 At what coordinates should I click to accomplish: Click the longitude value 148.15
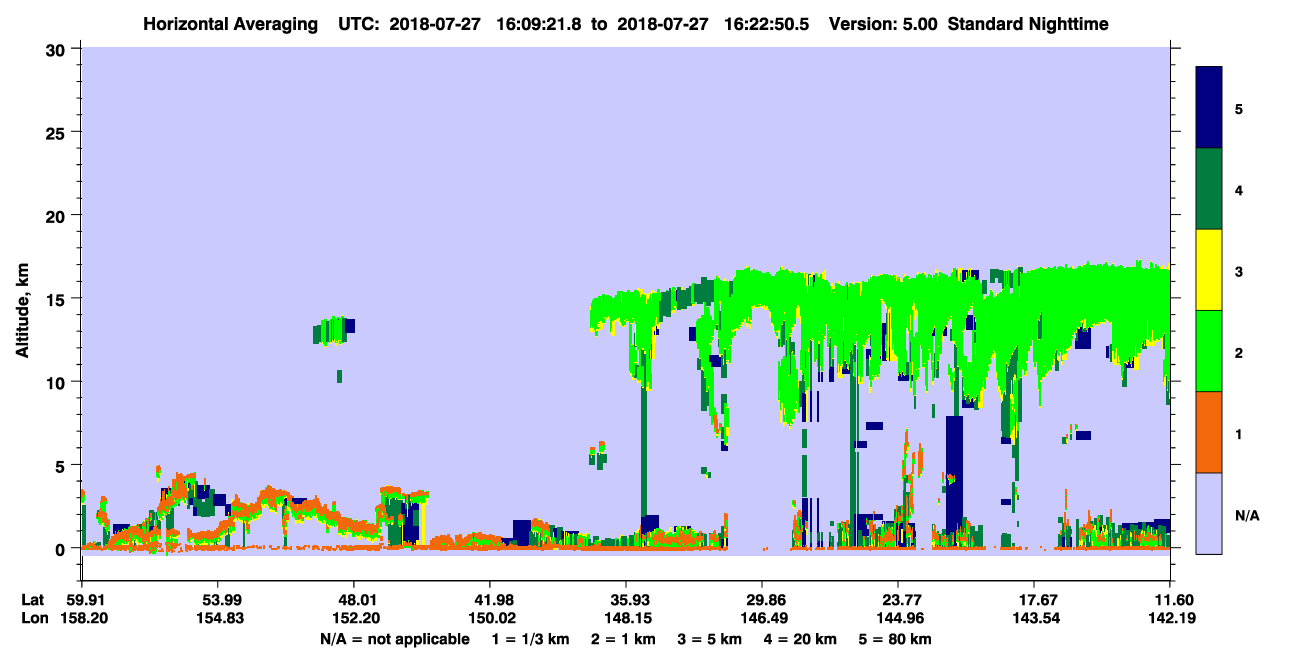[x=626, y=618]
